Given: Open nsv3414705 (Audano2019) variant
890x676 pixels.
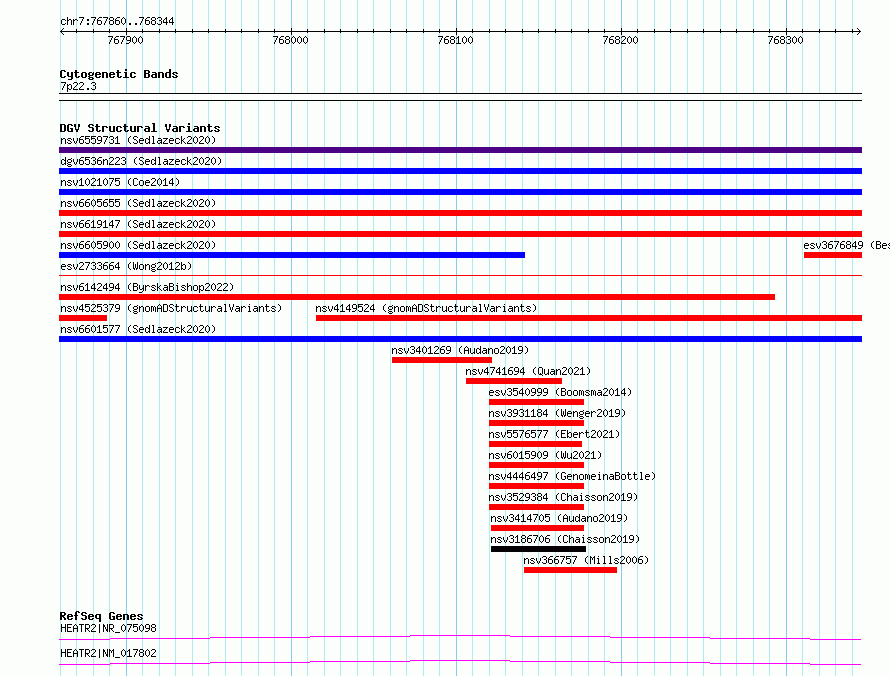Looking at the screenshot, I should pos(559,518).
